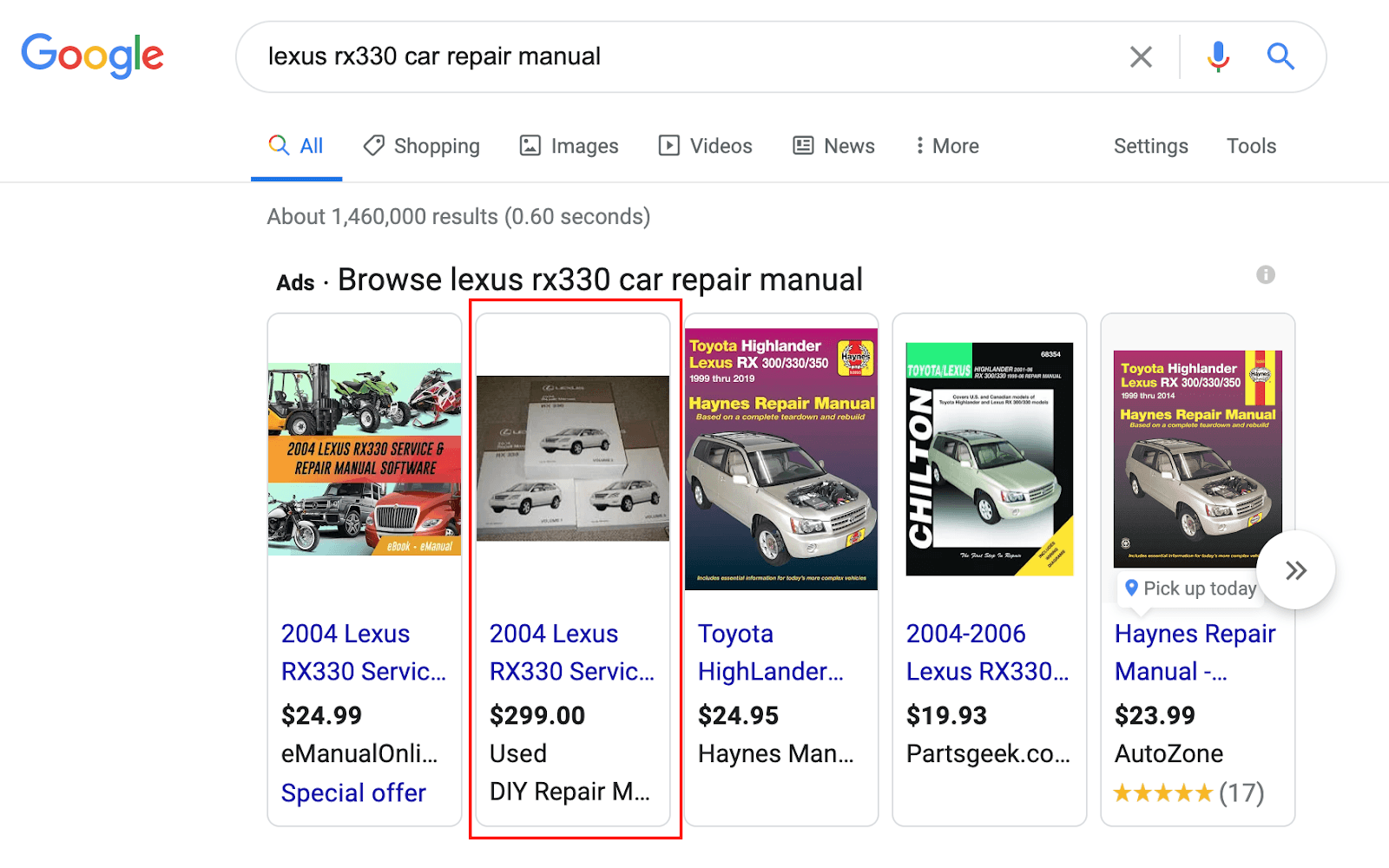
Task: Click the $24.95 price
Action: [739, 715]
